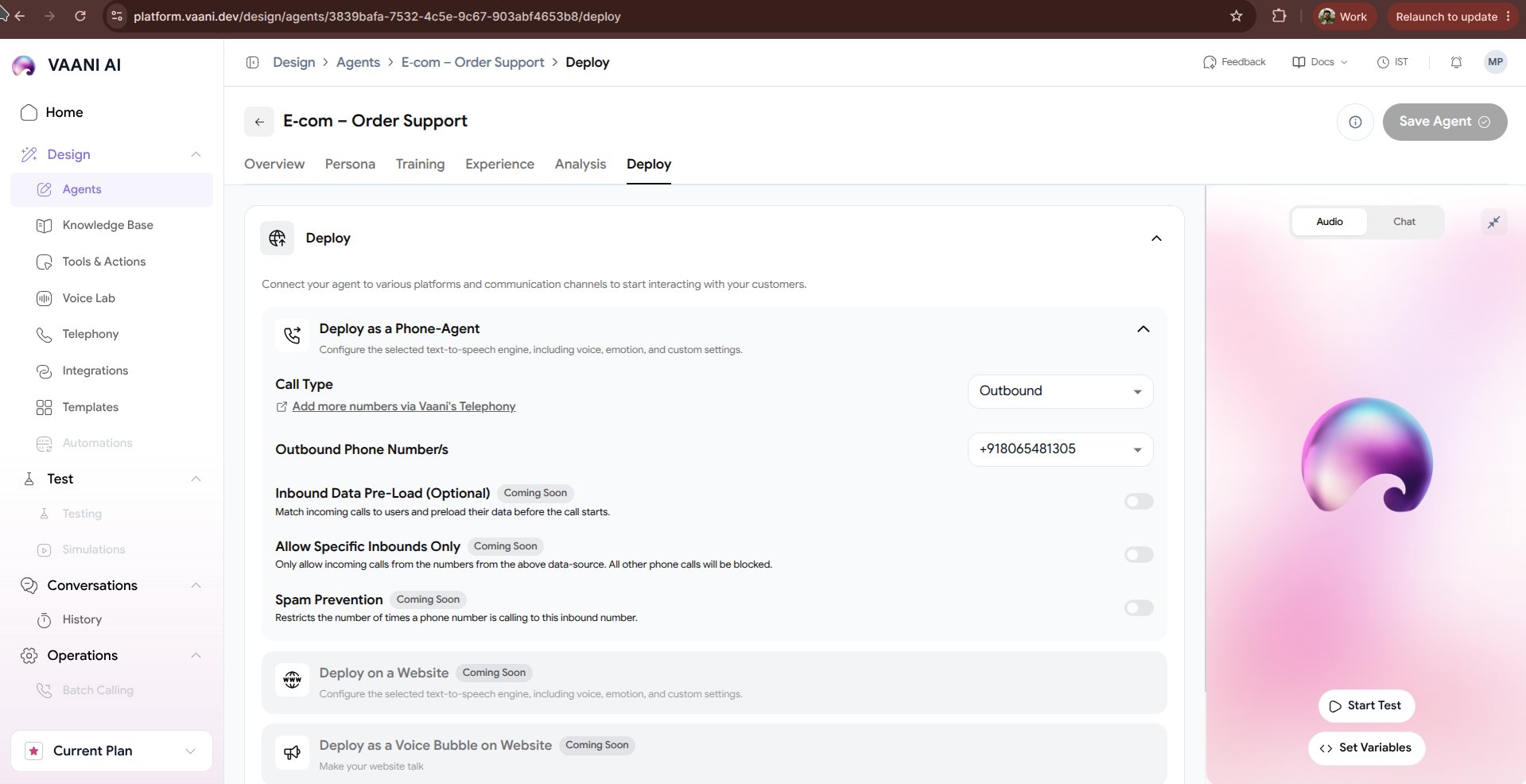The width and height of the screenshot is (1526, 784).
Task: Switch preview to Audio mode
Action: coord(1329,222)
